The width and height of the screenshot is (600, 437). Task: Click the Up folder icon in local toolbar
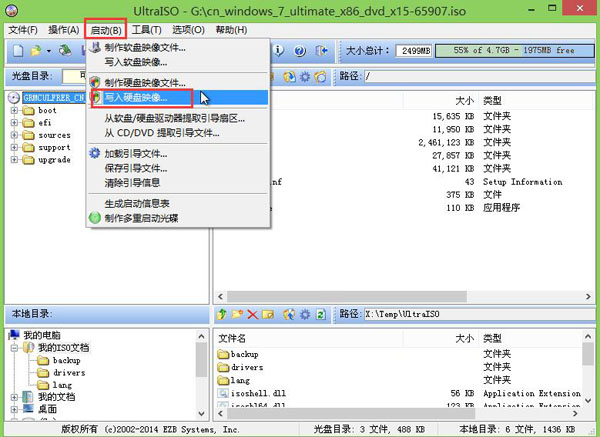tap(222, 315)
